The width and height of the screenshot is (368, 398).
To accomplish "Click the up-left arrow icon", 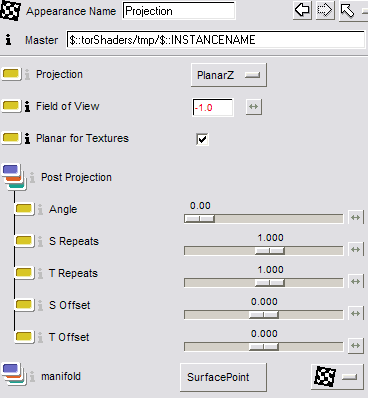I will [x=348, y=11].
